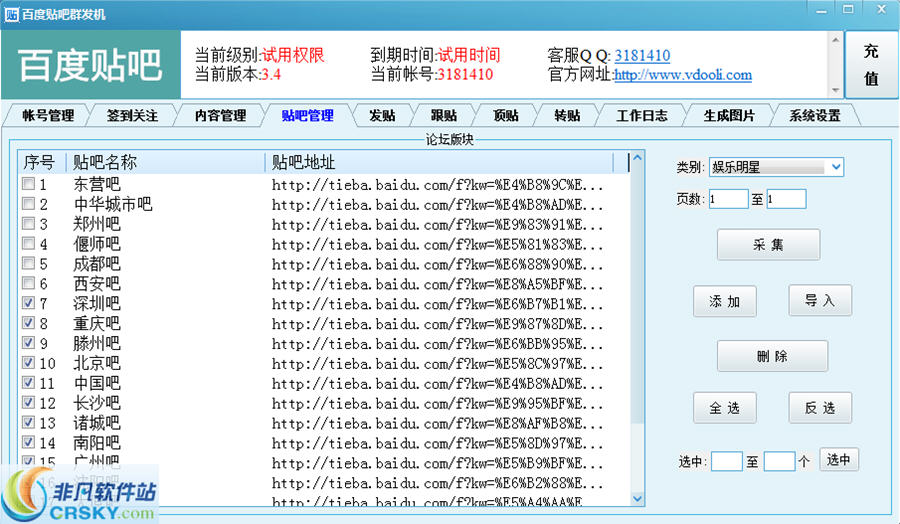Click the 添加 add button
This screenshot has width=900, height=524.
coord(724,301)
